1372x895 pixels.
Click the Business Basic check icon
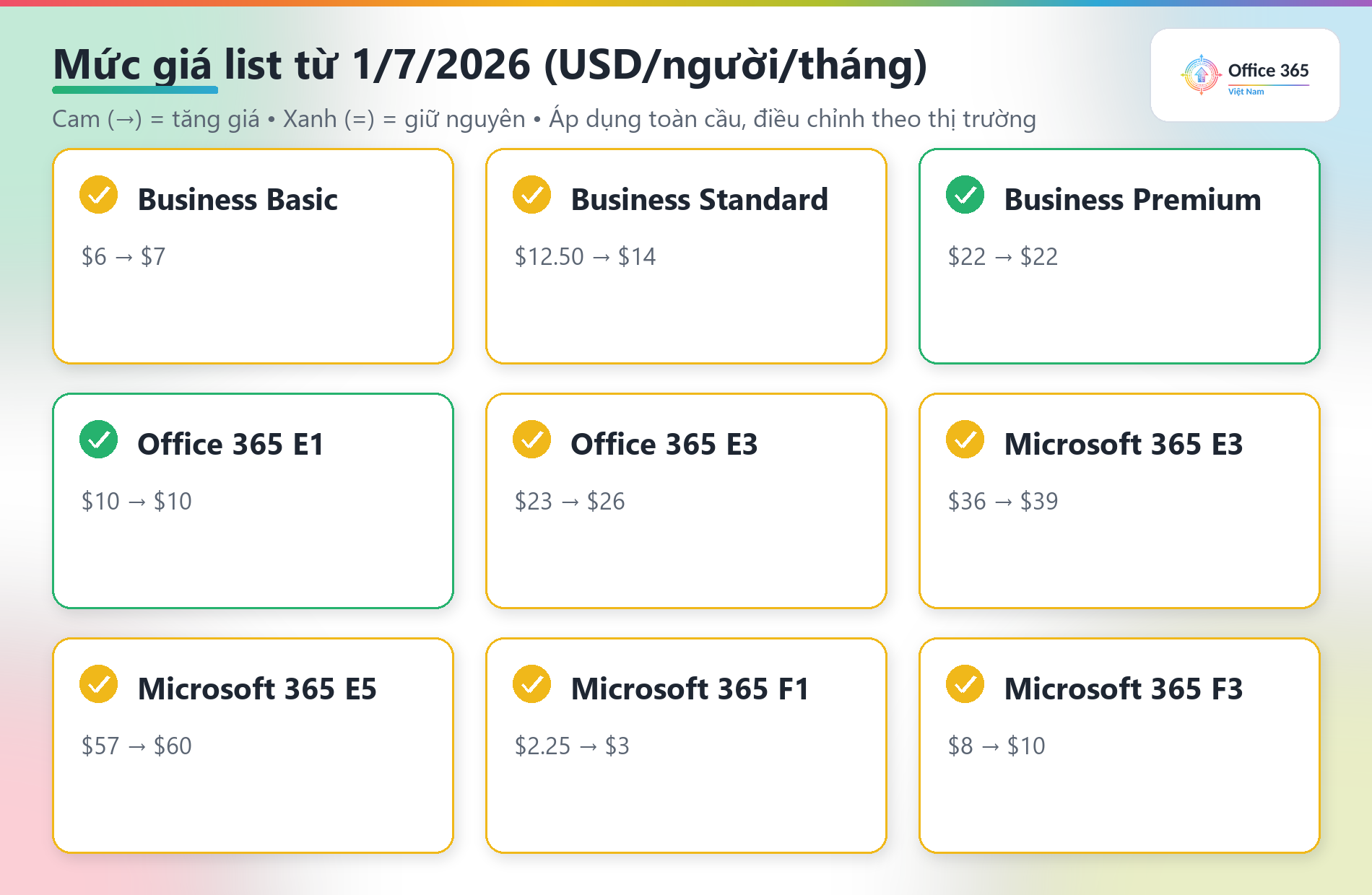pyautogui.click(x=99, y=195)
